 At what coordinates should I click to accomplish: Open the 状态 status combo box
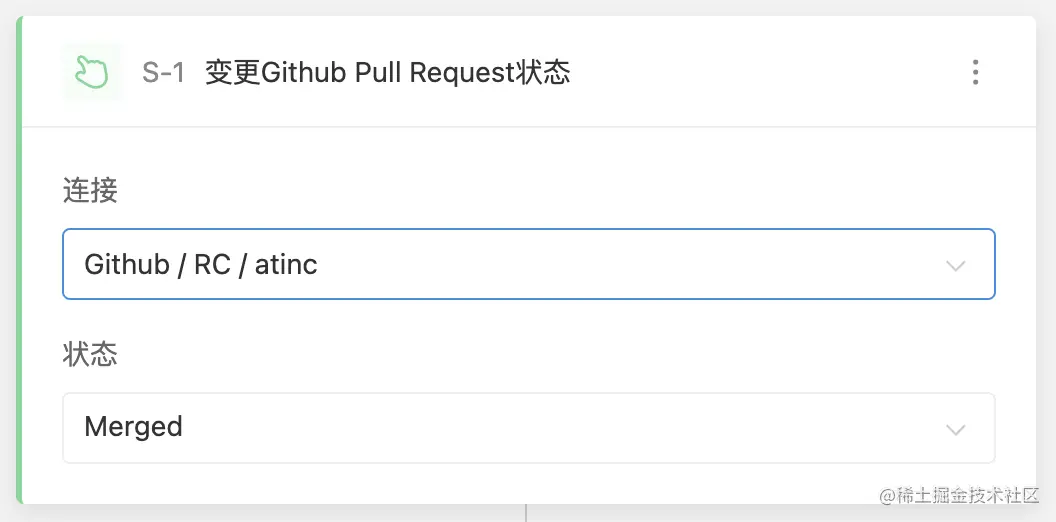click(x=529, y=428)
